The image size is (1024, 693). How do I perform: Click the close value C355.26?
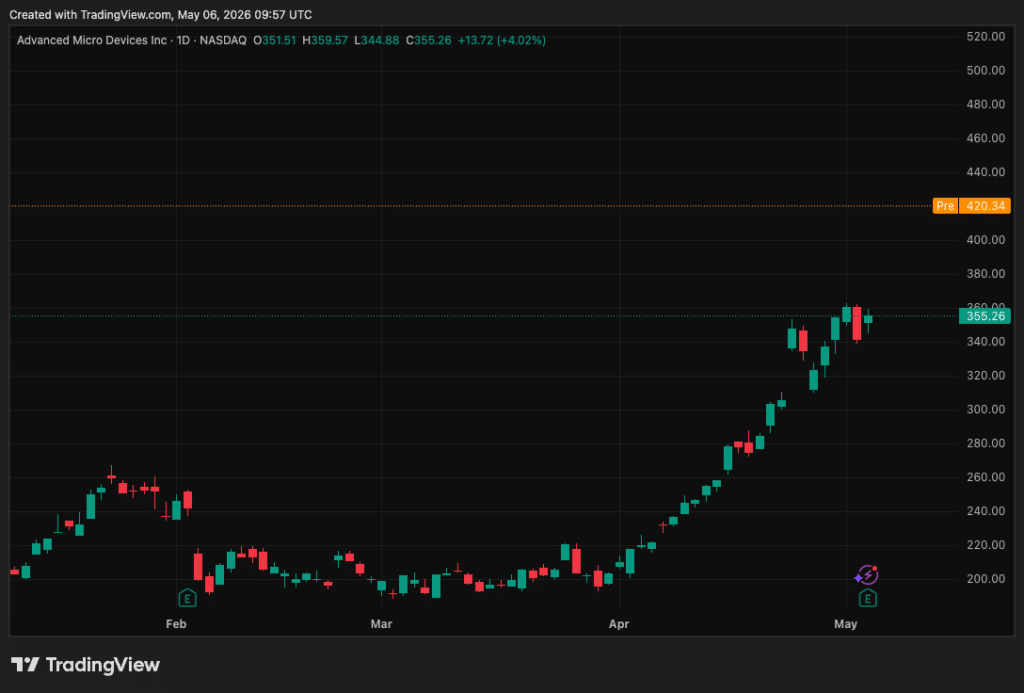click(x=428, y=40)
